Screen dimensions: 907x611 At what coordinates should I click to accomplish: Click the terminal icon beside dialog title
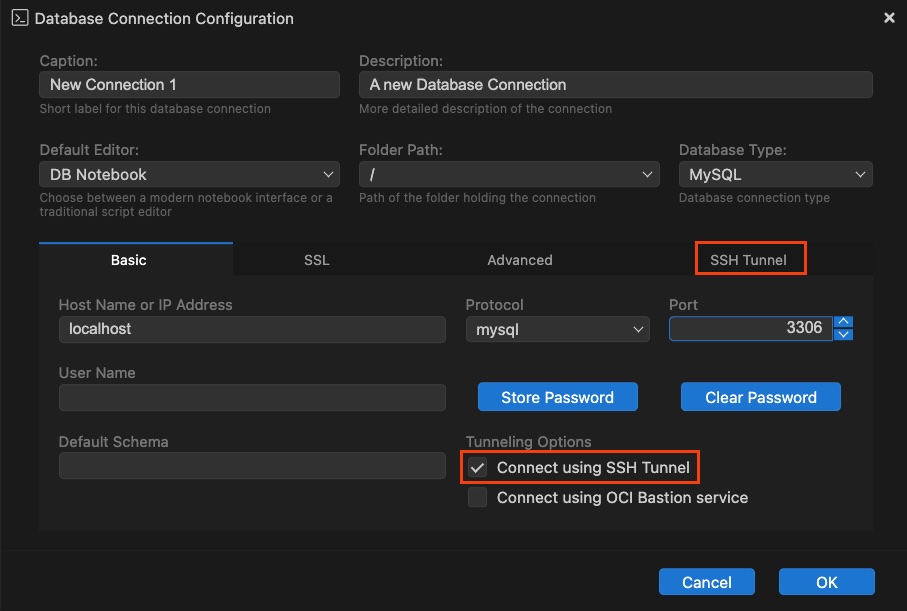coord(20,19)
